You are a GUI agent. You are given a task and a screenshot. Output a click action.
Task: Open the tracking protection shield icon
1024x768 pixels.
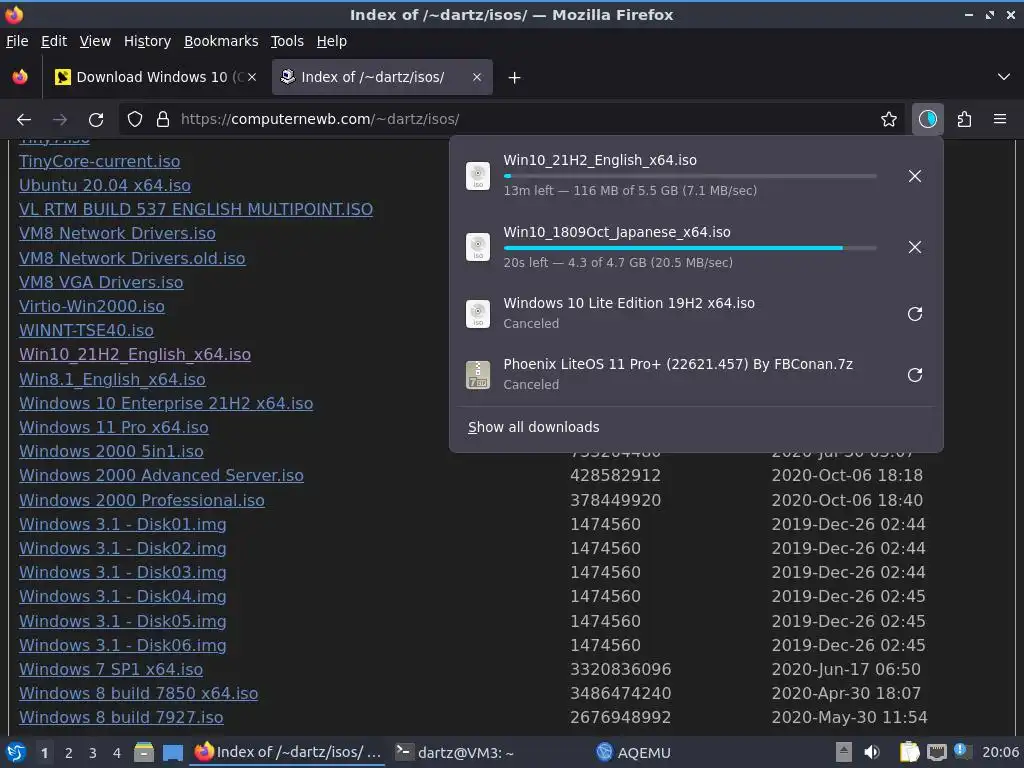[x=135, y=120]
